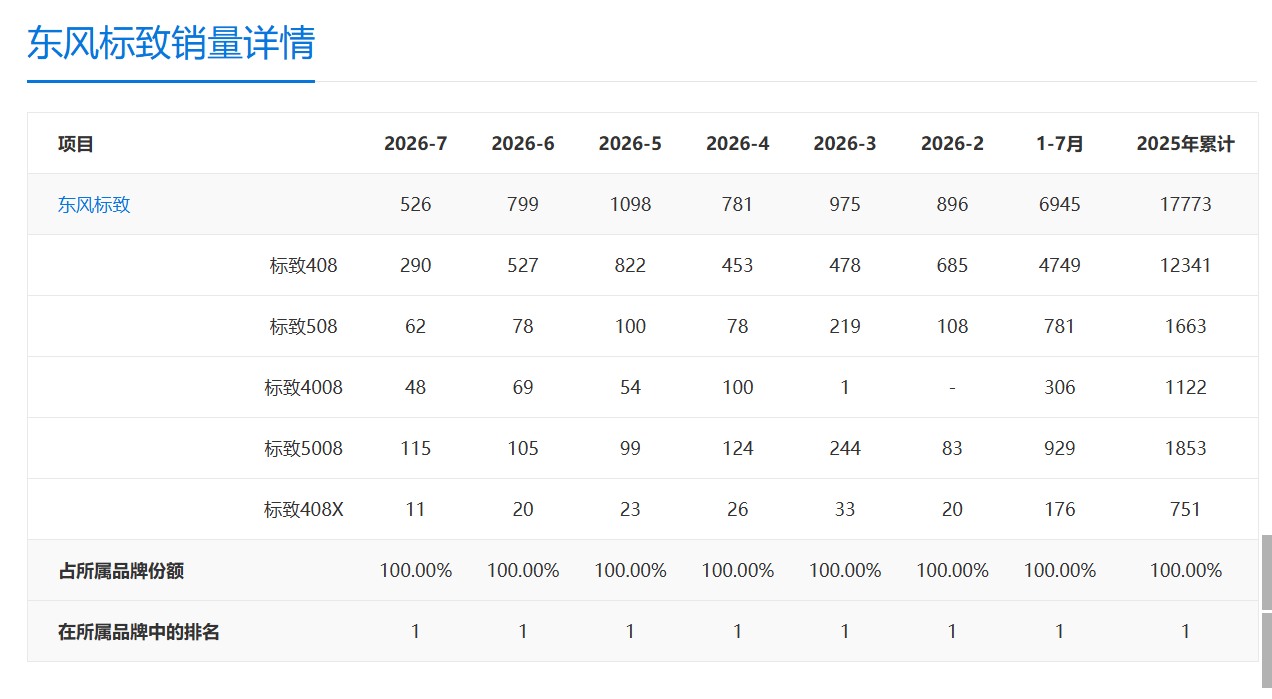The width and height of the screenshot is (1272, 699).
Task: Click the 1-7月 column header
Action: pyautogui.click(x=1060, y=144)
